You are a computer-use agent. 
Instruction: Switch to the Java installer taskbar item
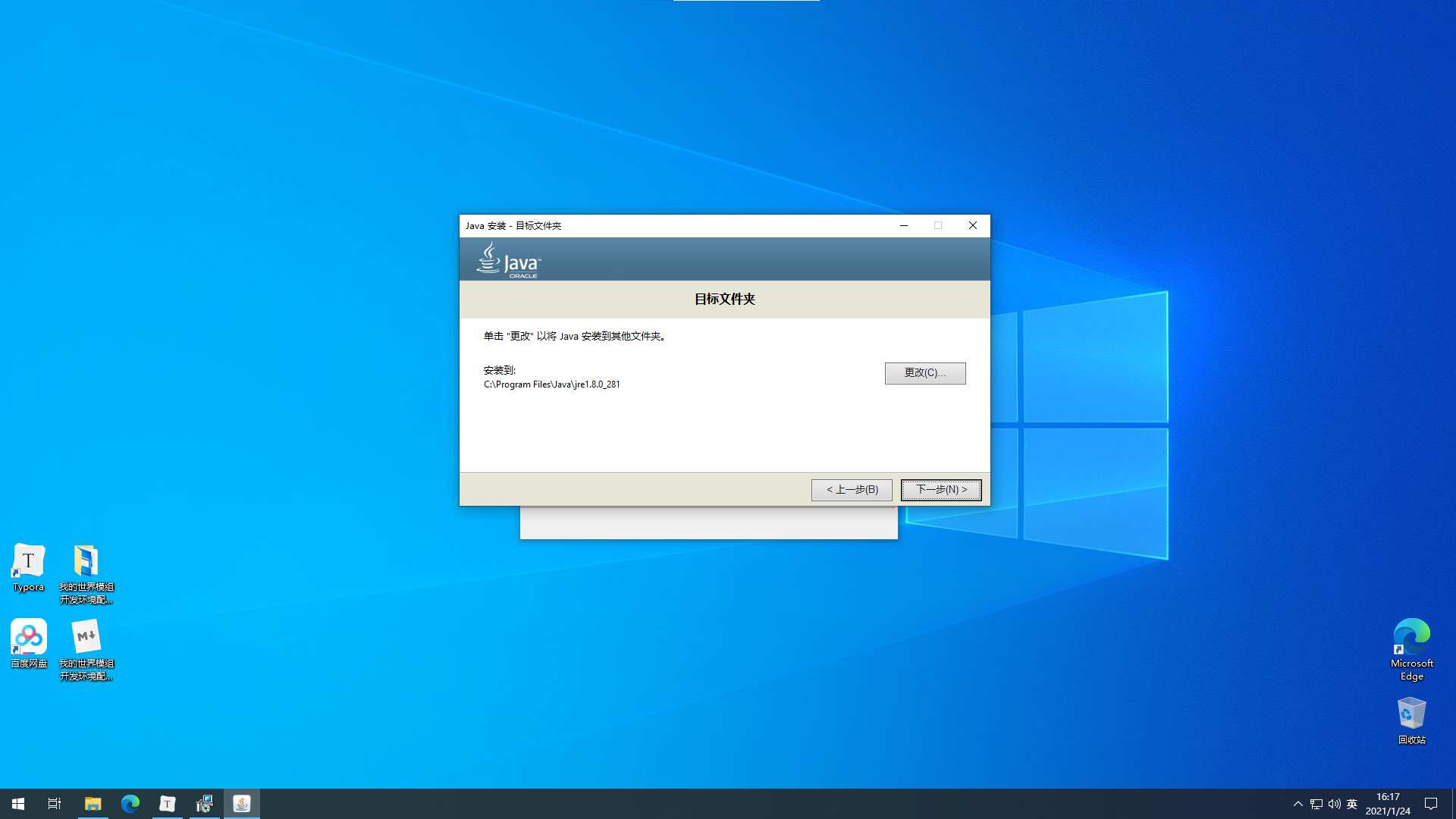point(242,804)
